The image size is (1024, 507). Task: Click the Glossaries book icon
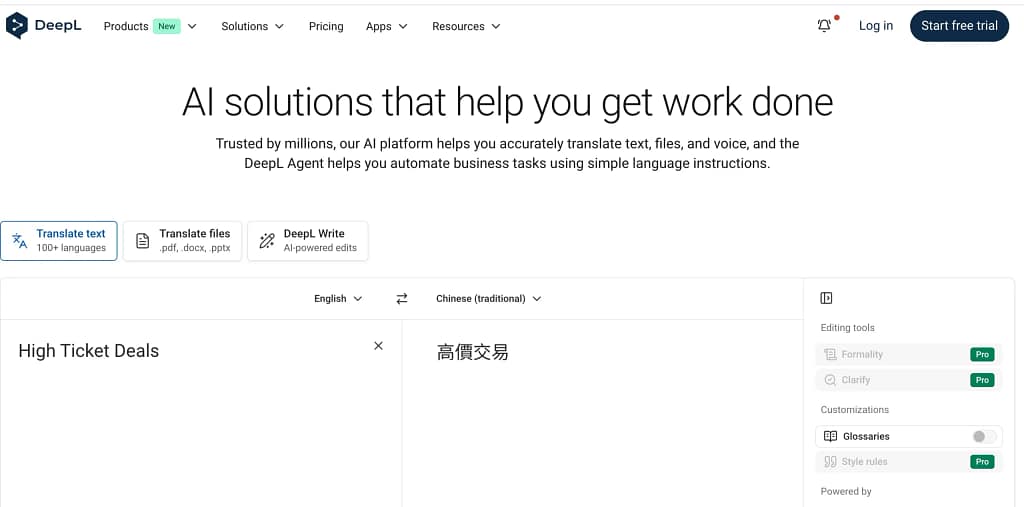click(x=830, y=436)
